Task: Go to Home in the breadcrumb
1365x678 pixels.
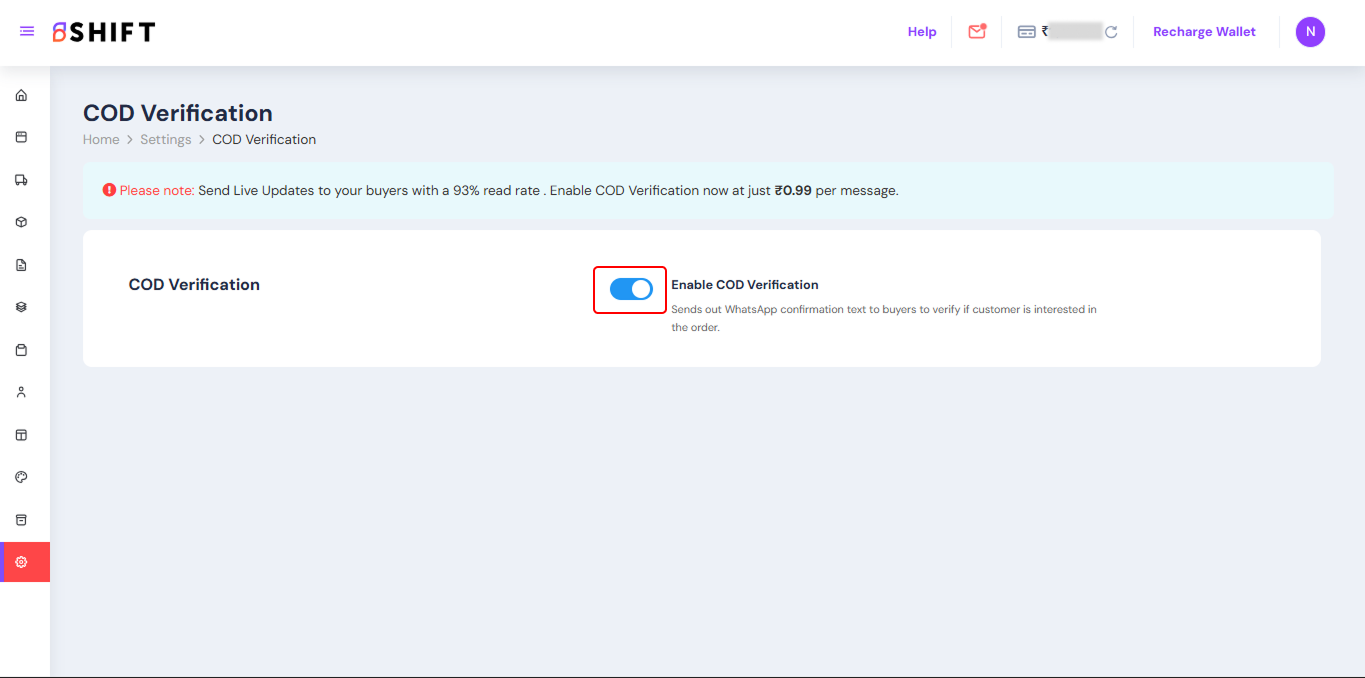Action: [x=101, y=140]
